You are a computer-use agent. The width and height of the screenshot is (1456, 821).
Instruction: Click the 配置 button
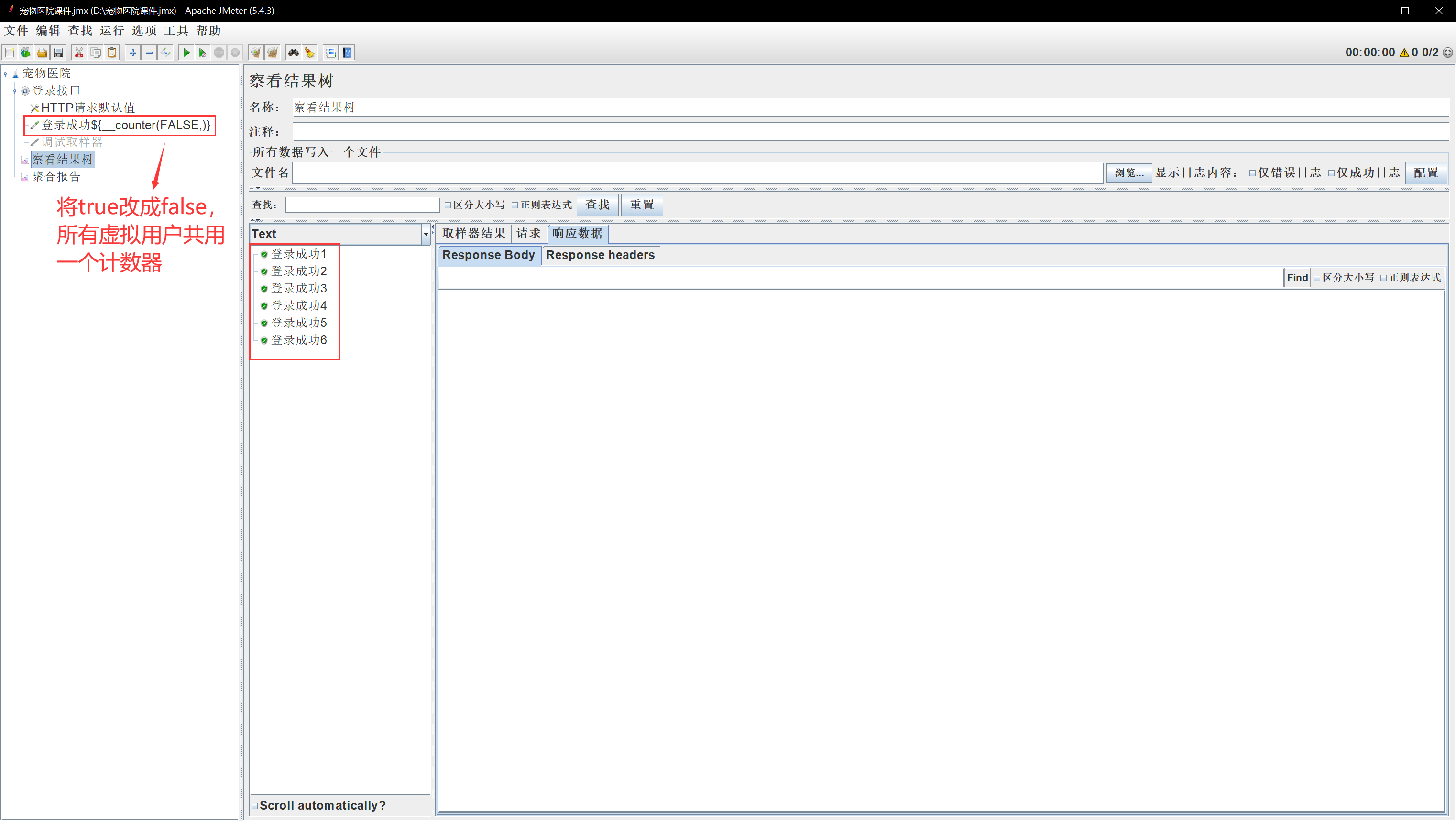point(1425,173)
